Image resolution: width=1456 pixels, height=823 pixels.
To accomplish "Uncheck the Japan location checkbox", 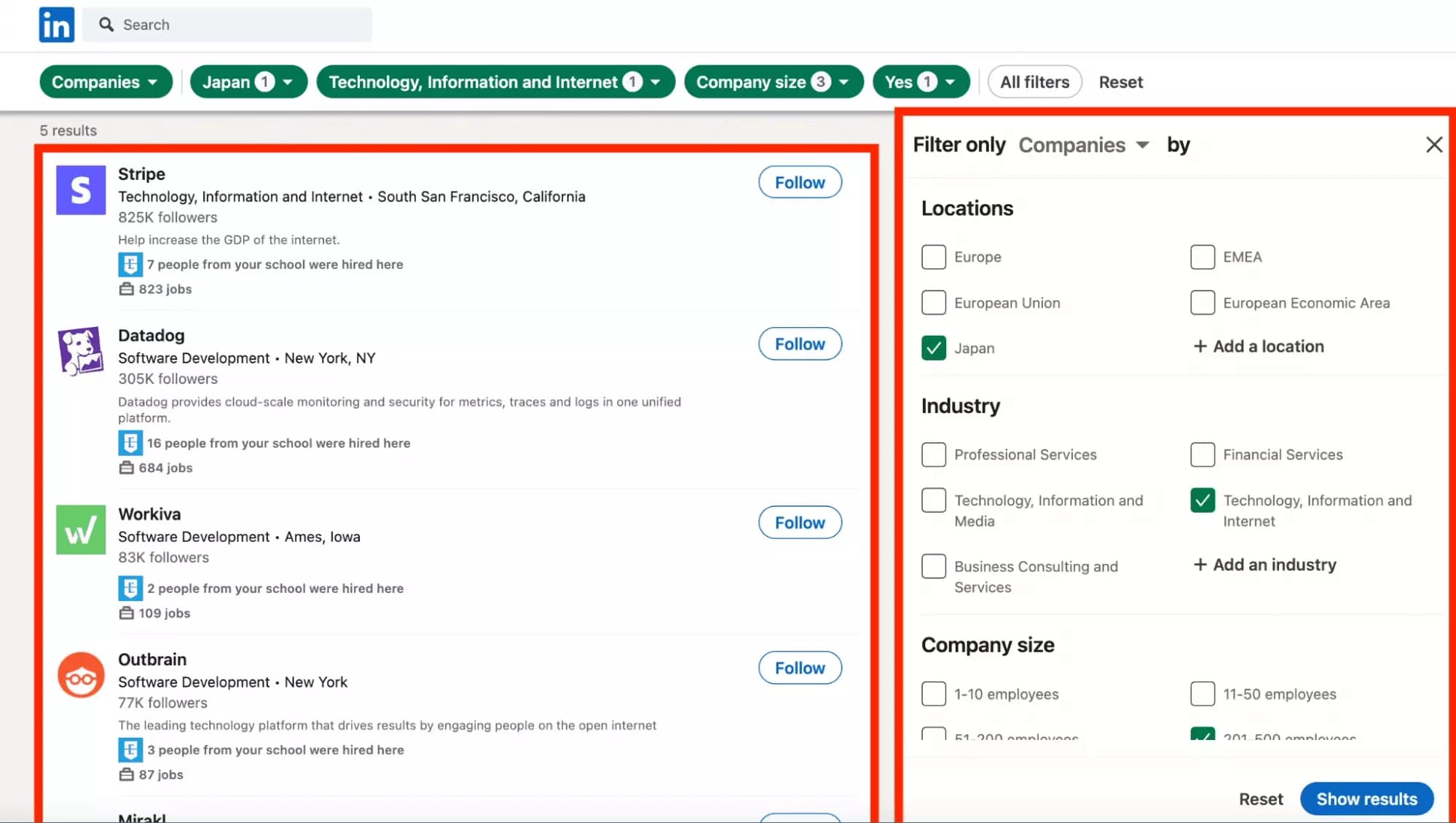I will coord(933,348).
